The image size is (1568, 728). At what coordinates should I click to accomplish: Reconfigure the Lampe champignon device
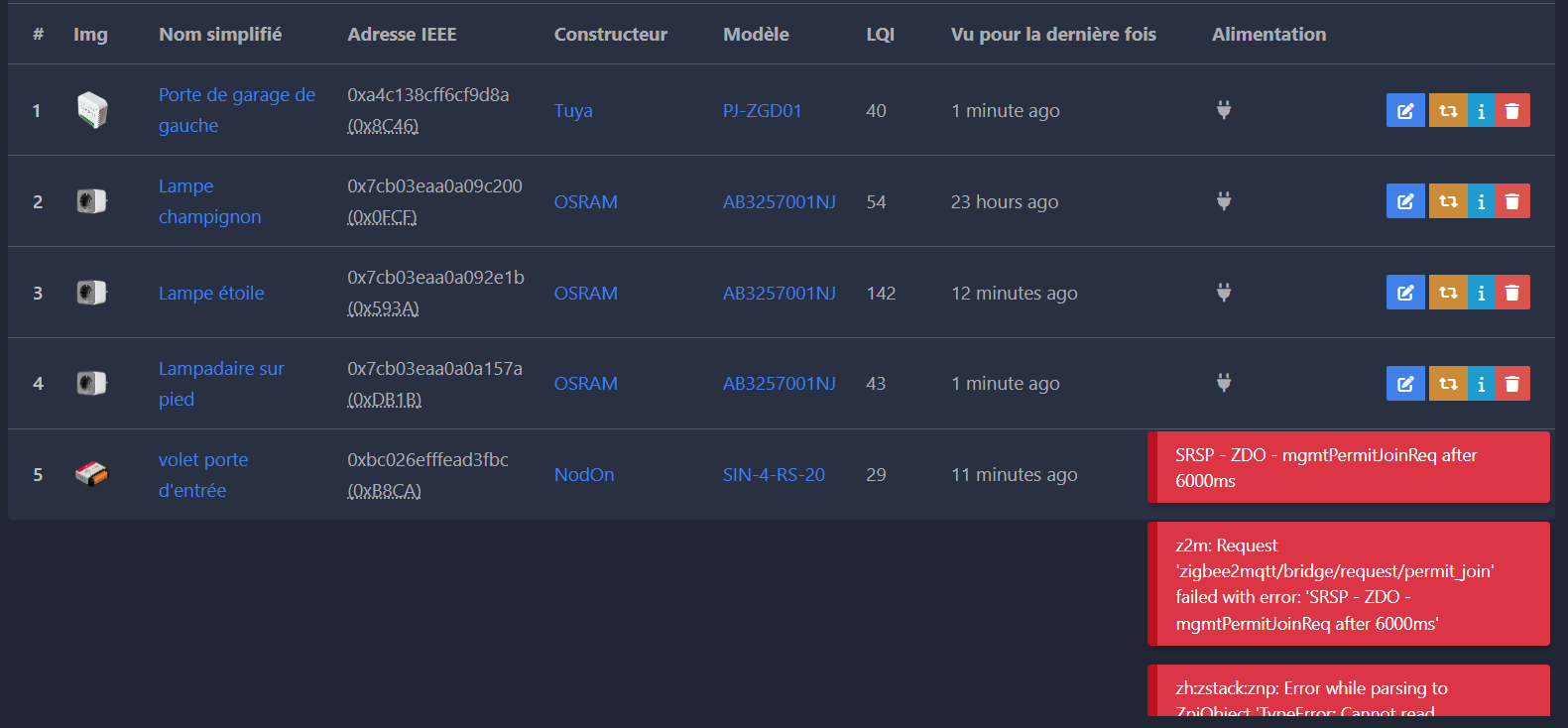point(1447,201)
